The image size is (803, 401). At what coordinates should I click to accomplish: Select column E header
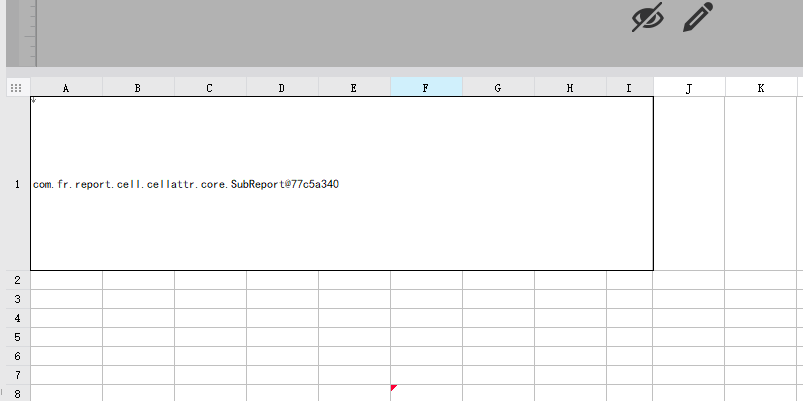click(354, 88)
